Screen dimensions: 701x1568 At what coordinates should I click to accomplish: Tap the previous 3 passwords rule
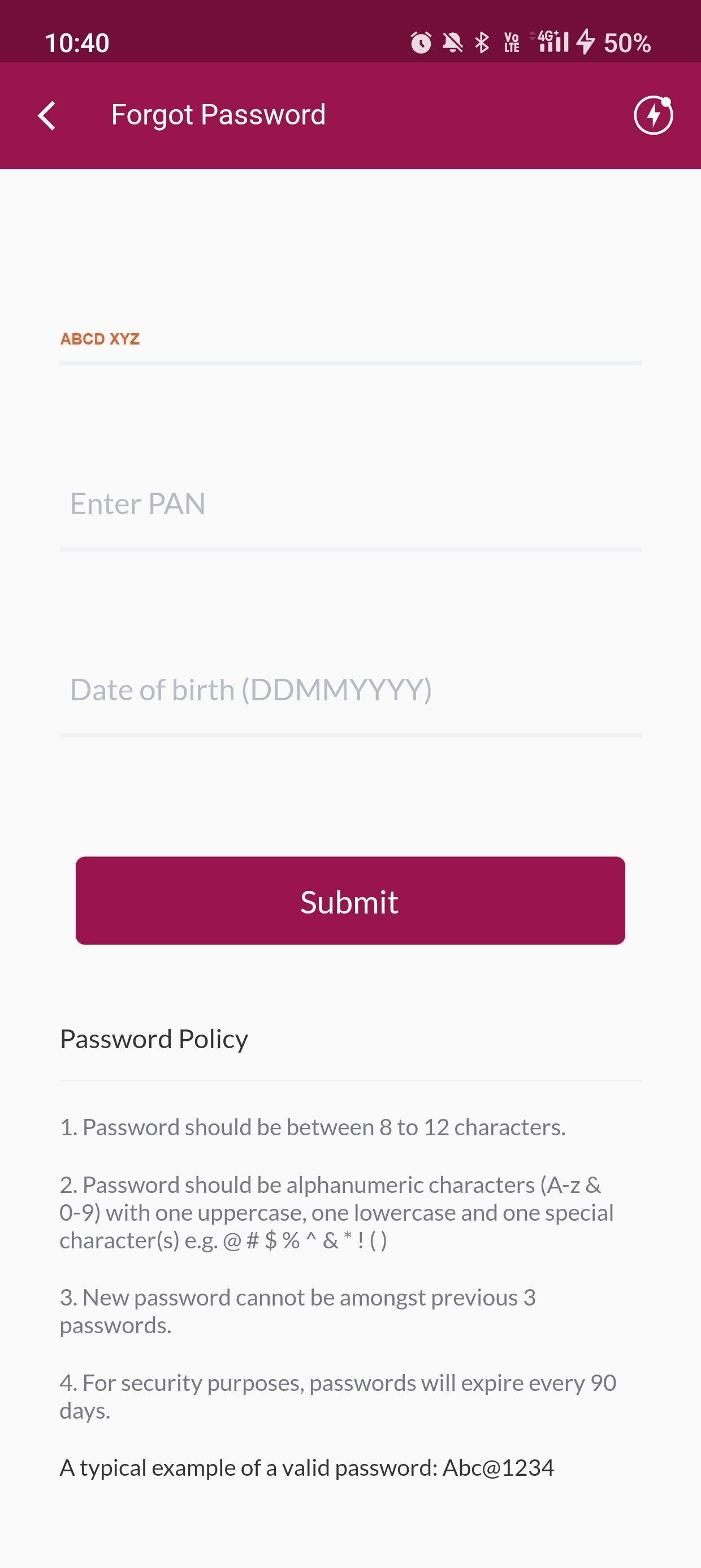[297, 1311]
